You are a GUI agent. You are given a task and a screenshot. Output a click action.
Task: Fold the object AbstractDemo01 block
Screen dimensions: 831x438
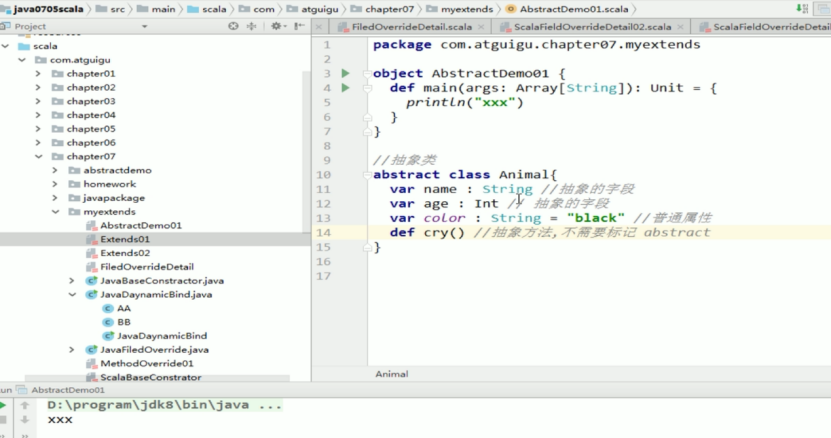click(x=367, y=74)
